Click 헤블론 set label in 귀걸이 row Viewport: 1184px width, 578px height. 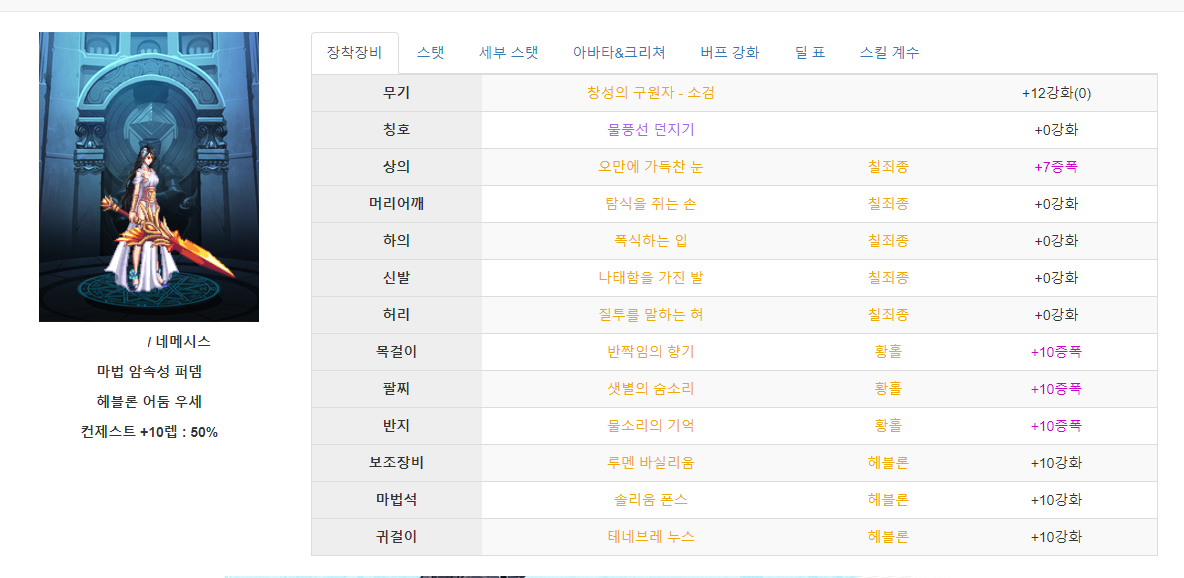pyautogui.click(x=888, y=537)
